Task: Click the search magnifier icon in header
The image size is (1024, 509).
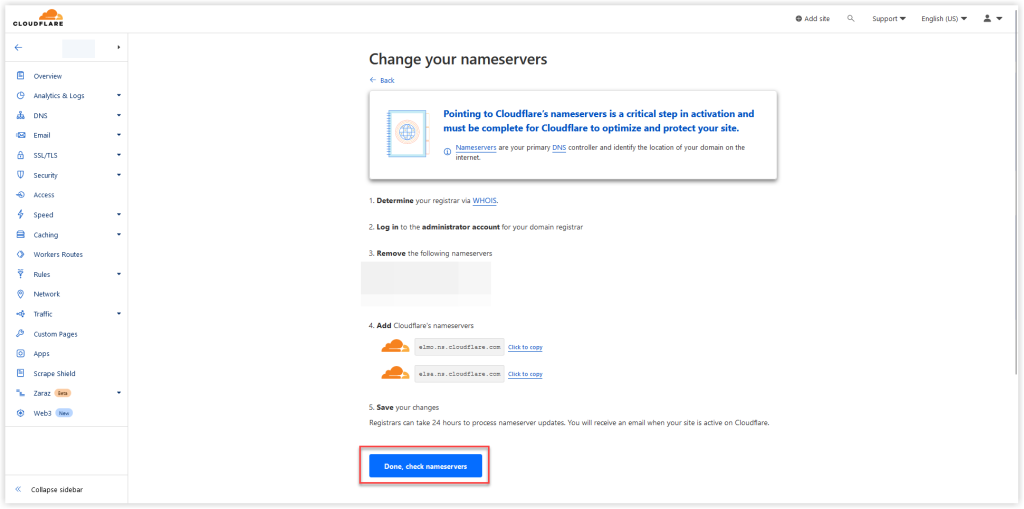Action: coord(850,18)
